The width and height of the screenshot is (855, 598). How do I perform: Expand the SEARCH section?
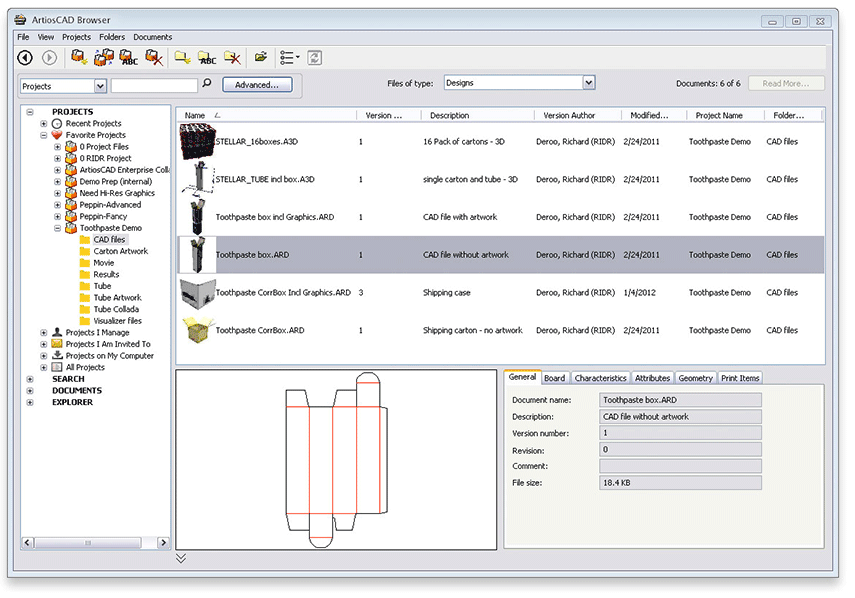tap(30, 379)
